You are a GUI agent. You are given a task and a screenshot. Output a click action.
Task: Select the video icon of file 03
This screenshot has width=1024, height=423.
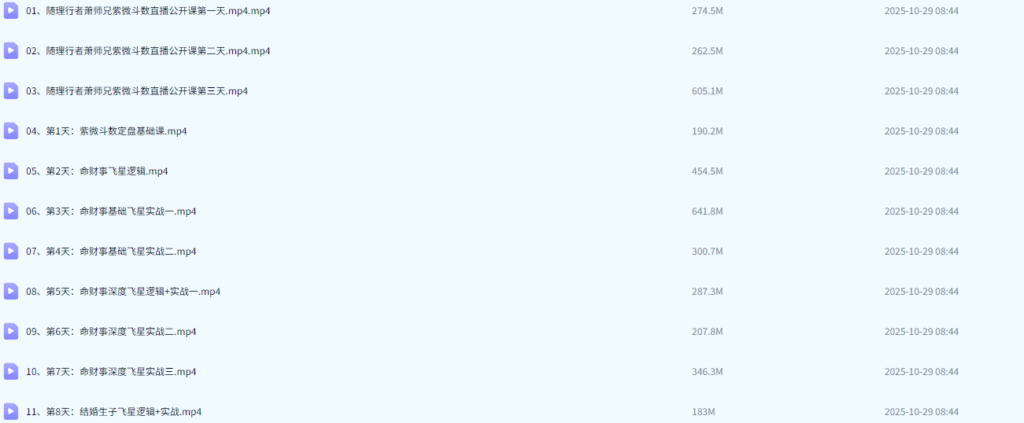10,91
